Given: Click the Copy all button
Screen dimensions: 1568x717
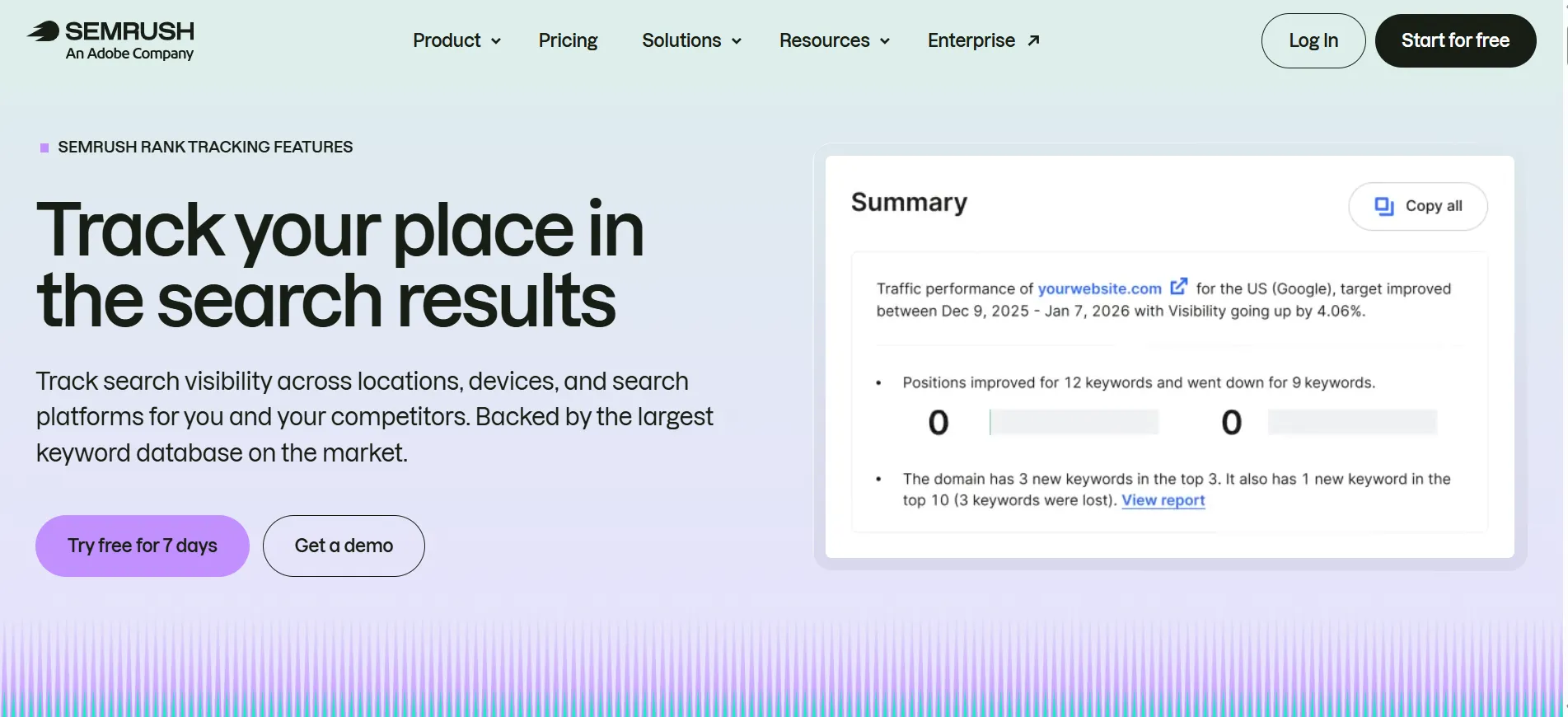Looking at the screenshot, I should click(1418, 206).
